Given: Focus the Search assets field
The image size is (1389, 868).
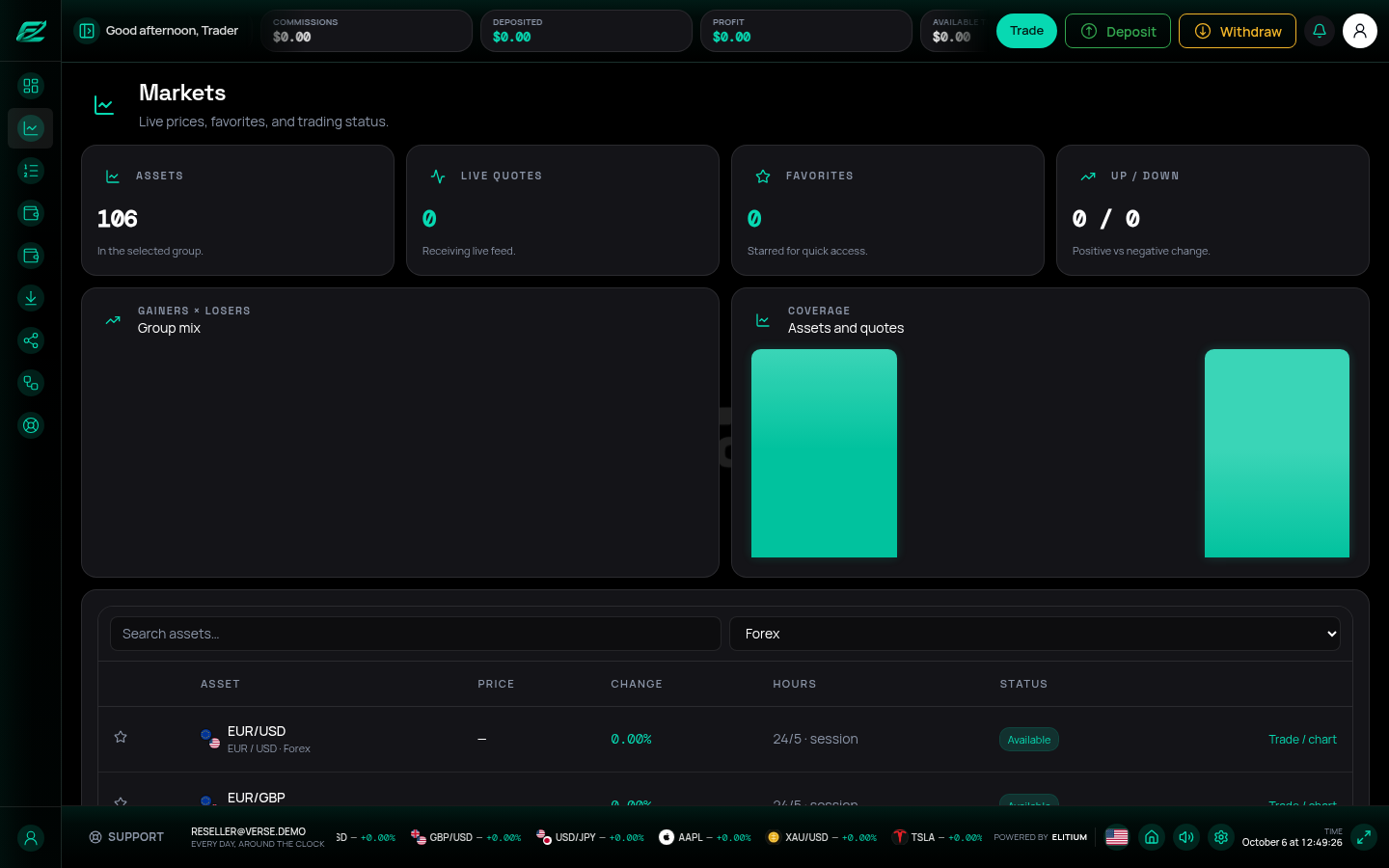Looking at the screenshot, I should click(416, 634).
